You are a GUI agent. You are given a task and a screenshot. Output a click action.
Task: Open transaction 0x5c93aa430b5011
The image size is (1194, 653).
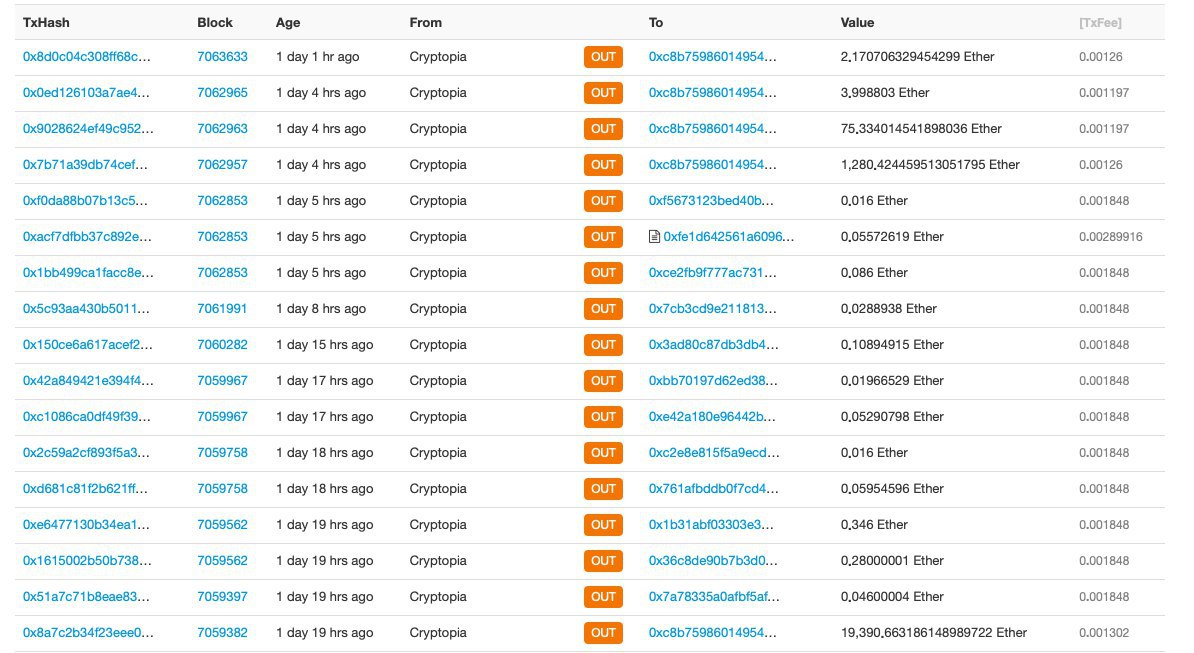[86, 309]
